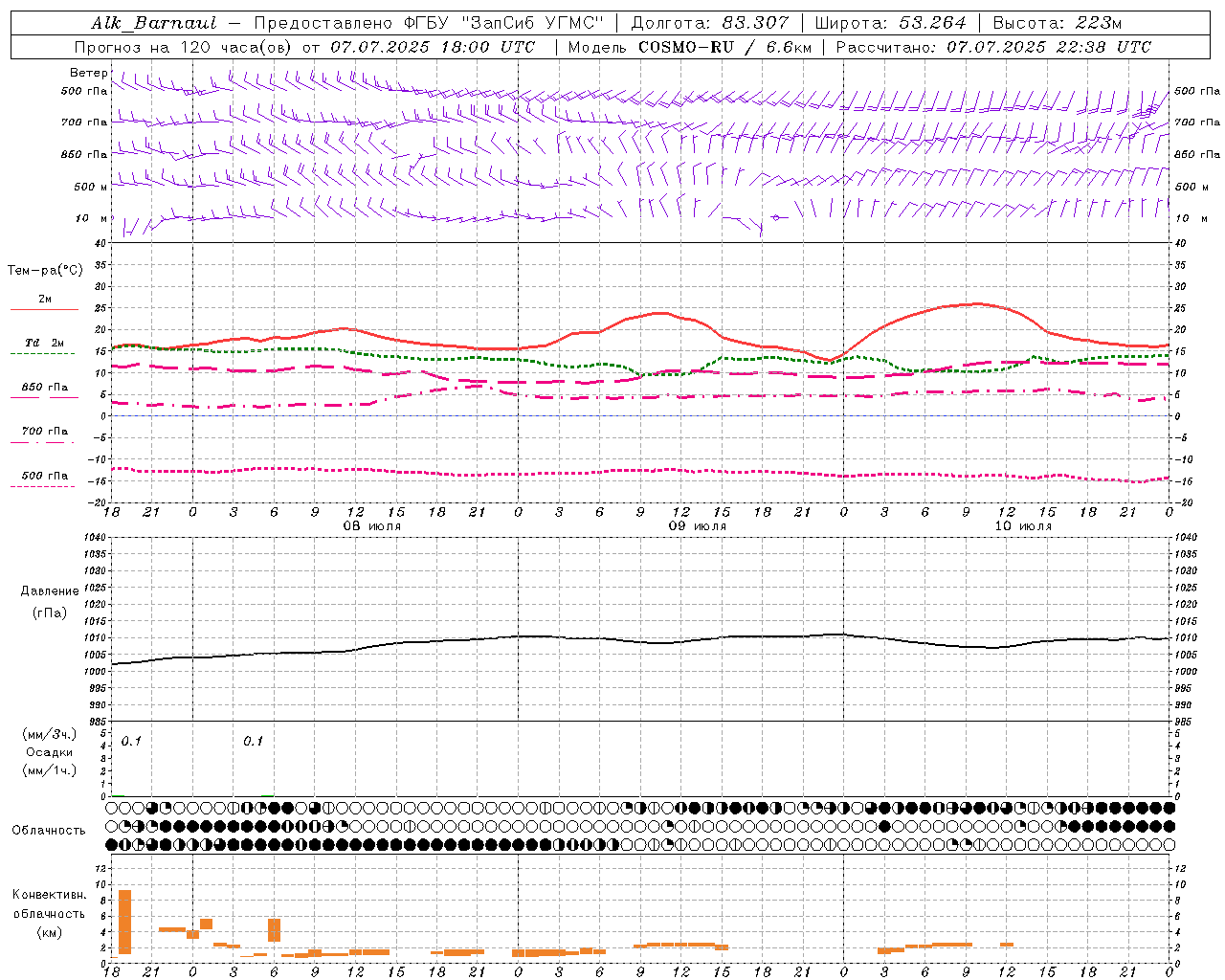Click the Alk_Barnaul station title
The image size is (1225, 980).
(x=154, y=23)
